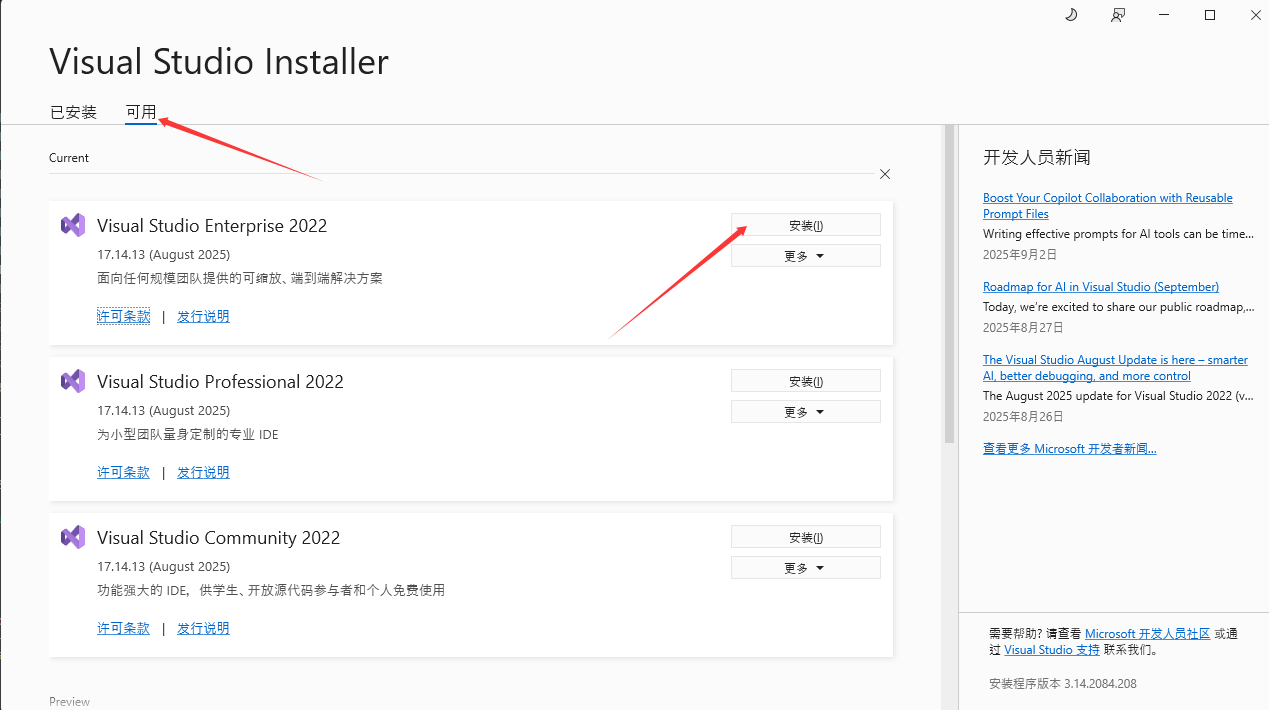This screenshot has width=1269, height=710.
Task: Click the Visual Studio Community 2022 title
Action: point(219,538)
